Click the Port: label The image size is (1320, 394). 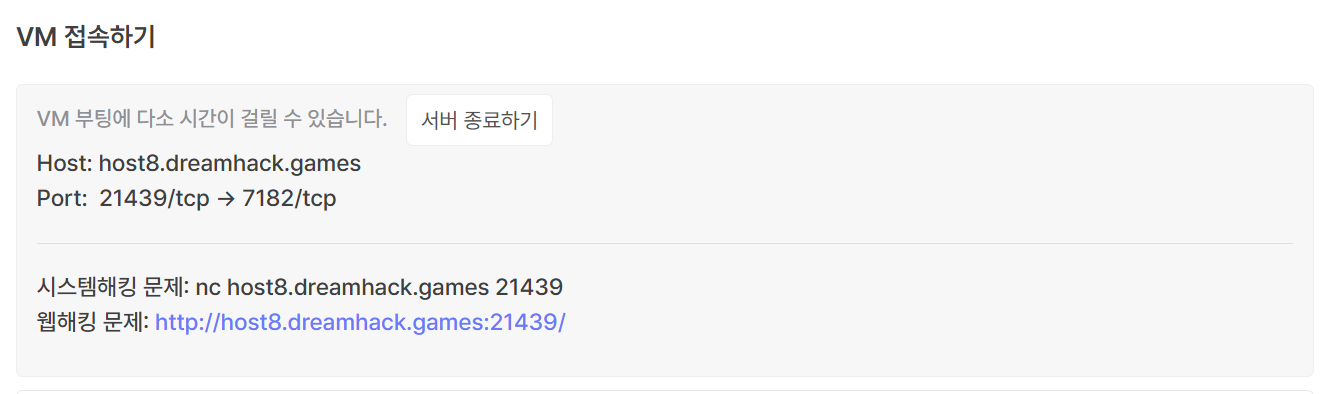pos(62,198)
